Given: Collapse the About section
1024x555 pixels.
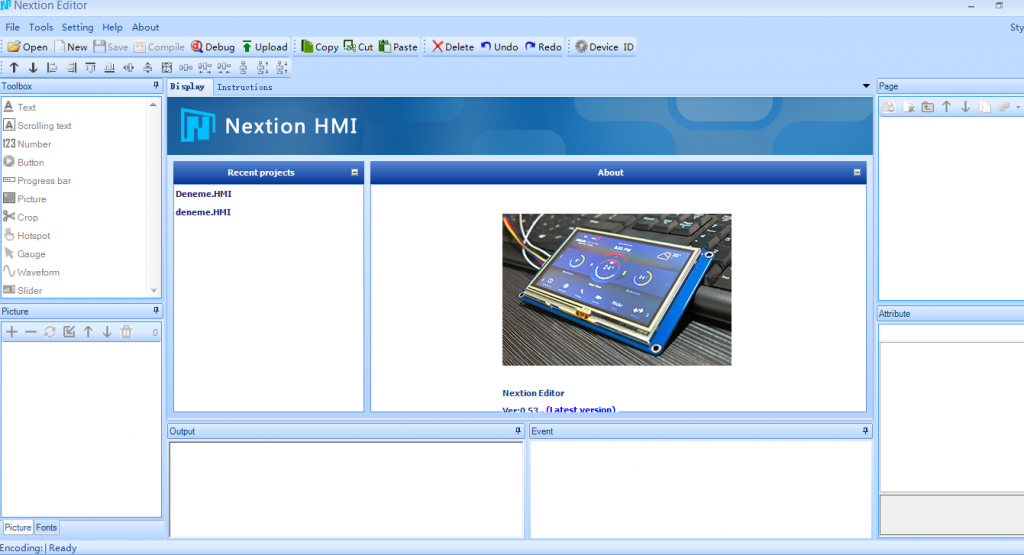Looking at the screenshot, I should tap(857, 172).
